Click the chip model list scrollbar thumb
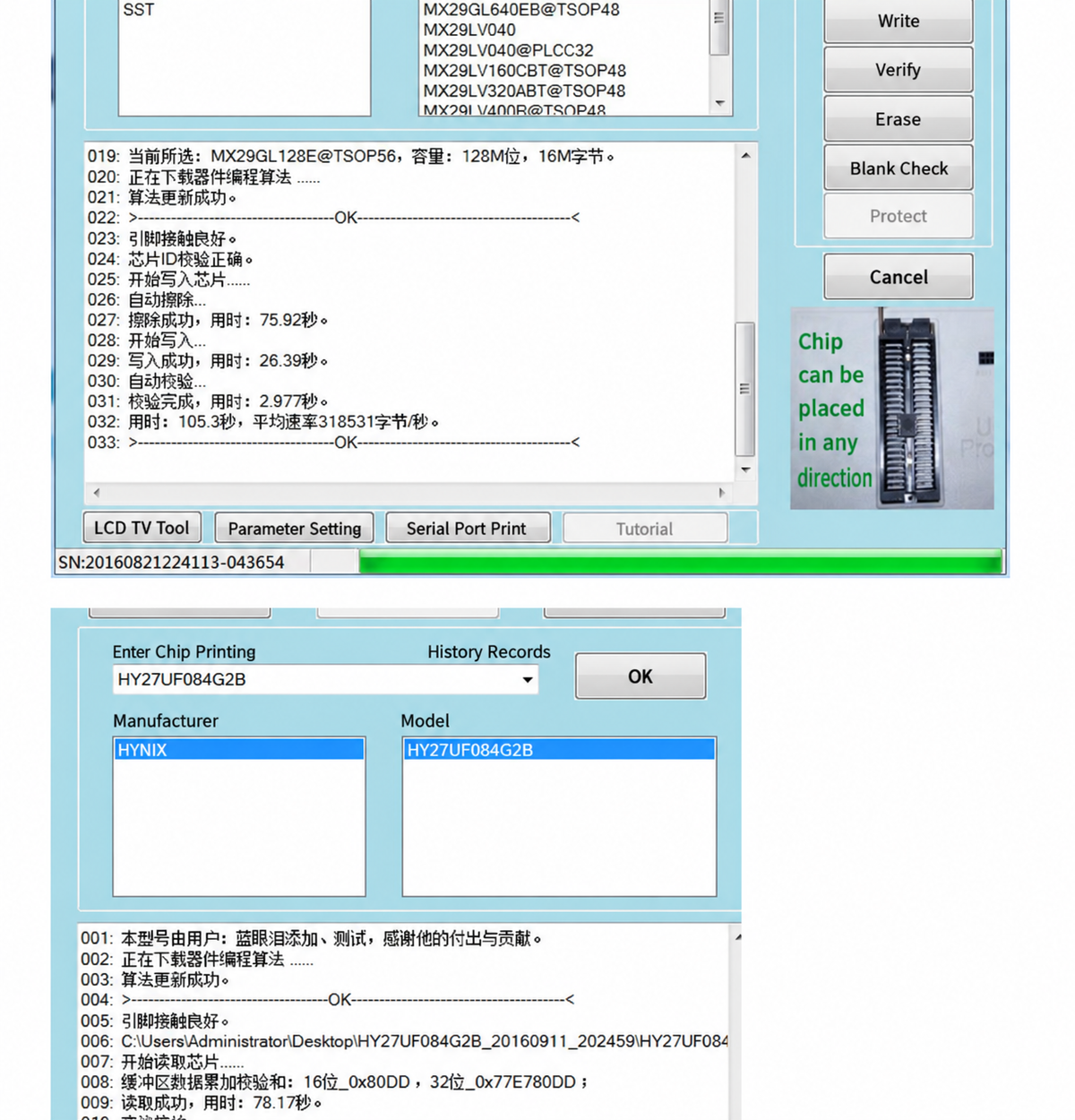 click(x=719, y=27)
